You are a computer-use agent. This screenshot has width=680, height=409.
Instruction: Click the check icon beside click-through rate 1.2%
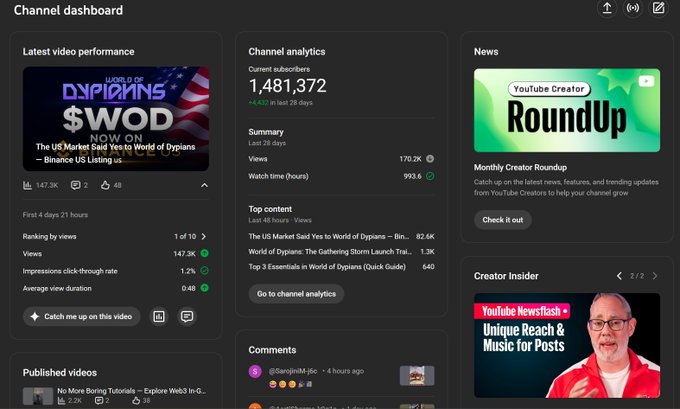[x=204, y=271]
